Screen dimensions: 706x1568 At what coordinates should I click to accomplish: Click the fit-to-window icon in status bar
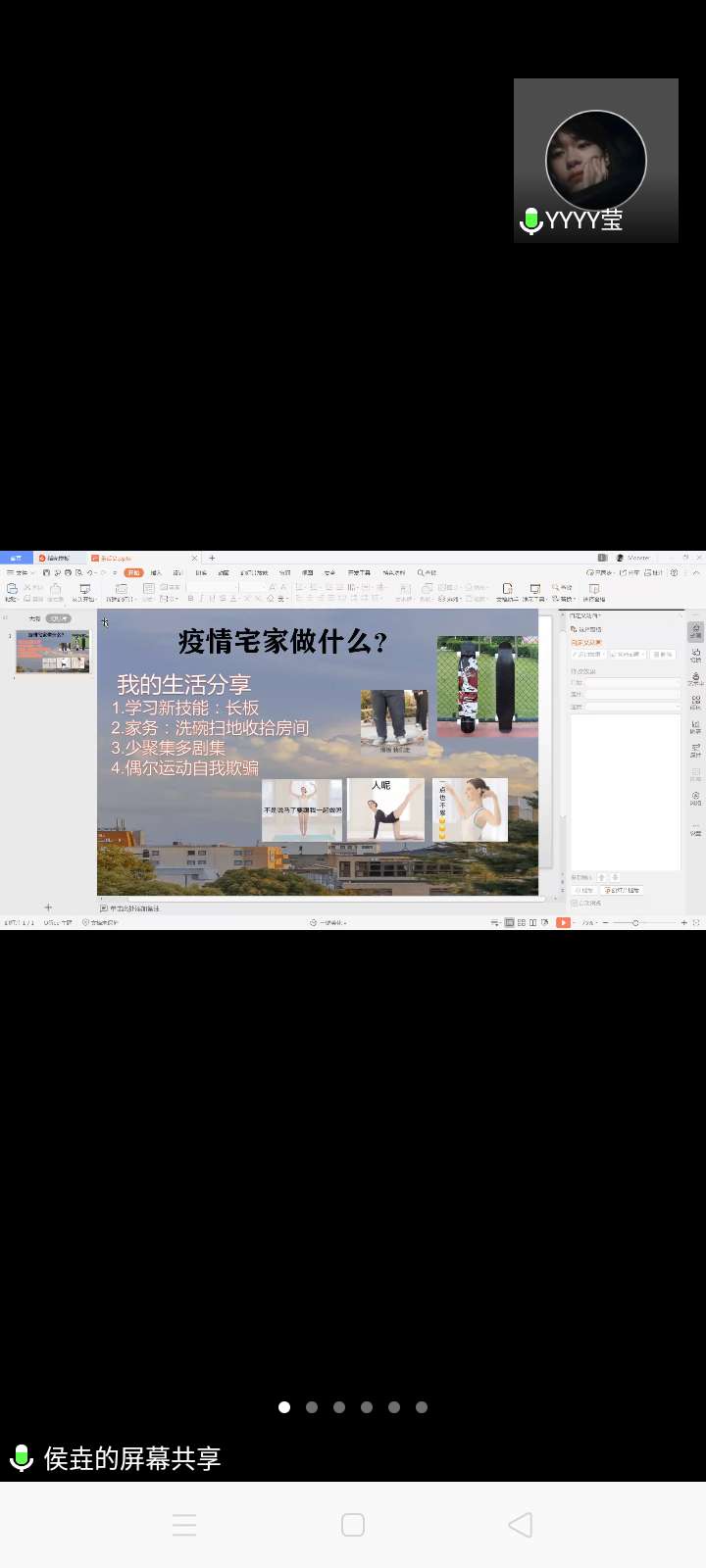click(696, 922)
